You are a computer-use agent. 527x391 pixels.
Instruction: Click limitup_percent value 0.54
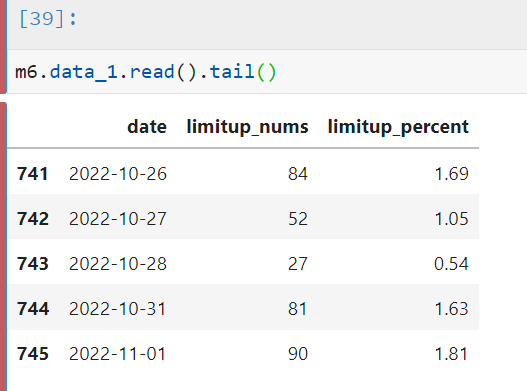(x=451, y=264)
